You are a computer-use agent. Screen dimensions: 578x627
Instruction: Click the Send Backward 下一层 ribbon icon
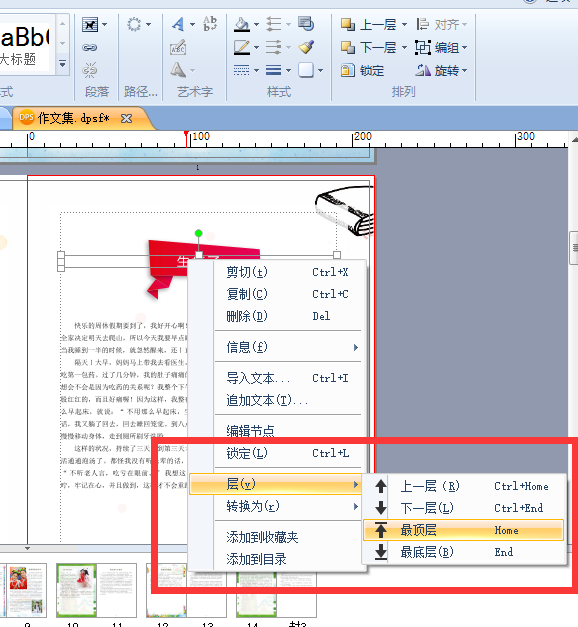click(348, 48)
